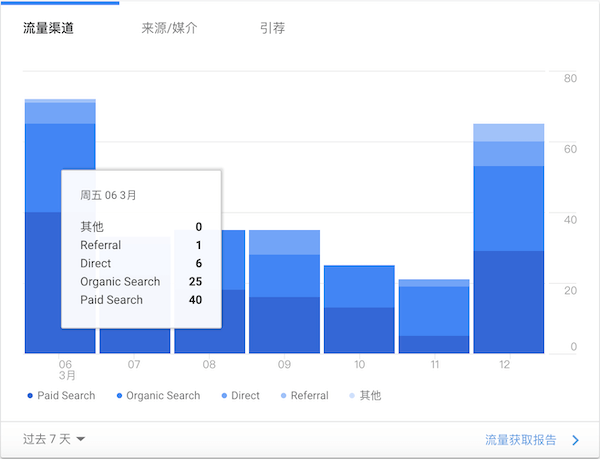Click the y-axis value 20

coord(570,290)
